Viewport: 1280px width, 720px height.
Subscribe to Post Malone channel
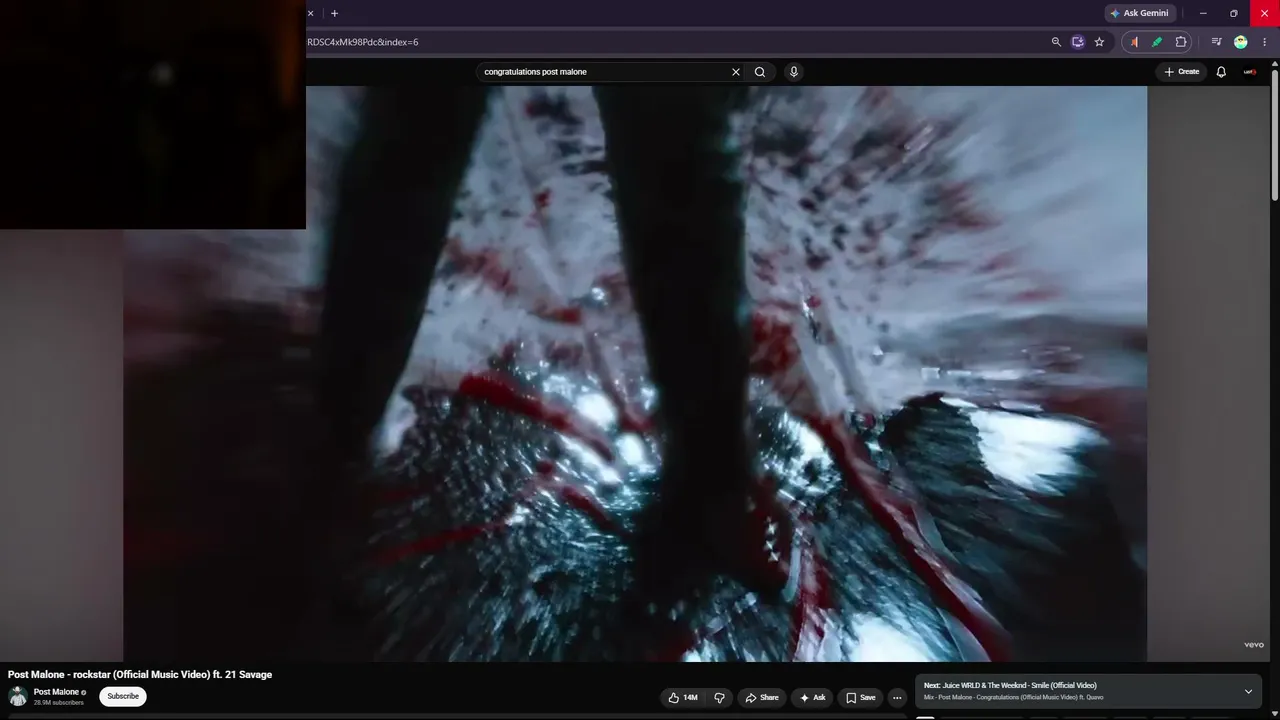[x=123, y=696]
